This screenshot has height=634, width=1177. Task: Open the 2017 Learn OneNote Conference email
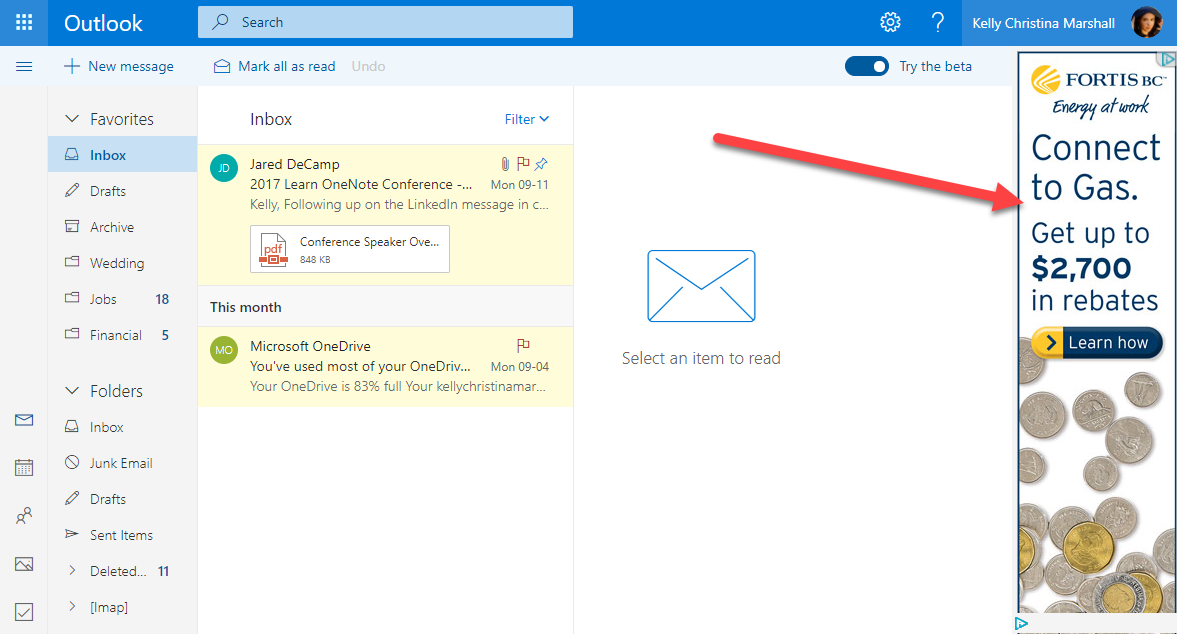(x=386, y=215)
